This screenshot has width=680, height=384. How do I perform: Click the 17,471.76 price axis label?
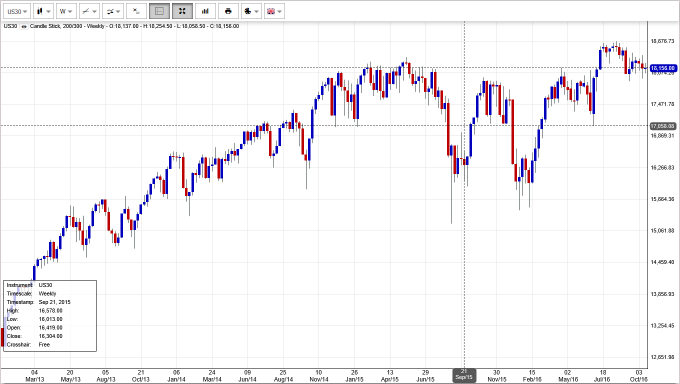(x=662, y=104)
